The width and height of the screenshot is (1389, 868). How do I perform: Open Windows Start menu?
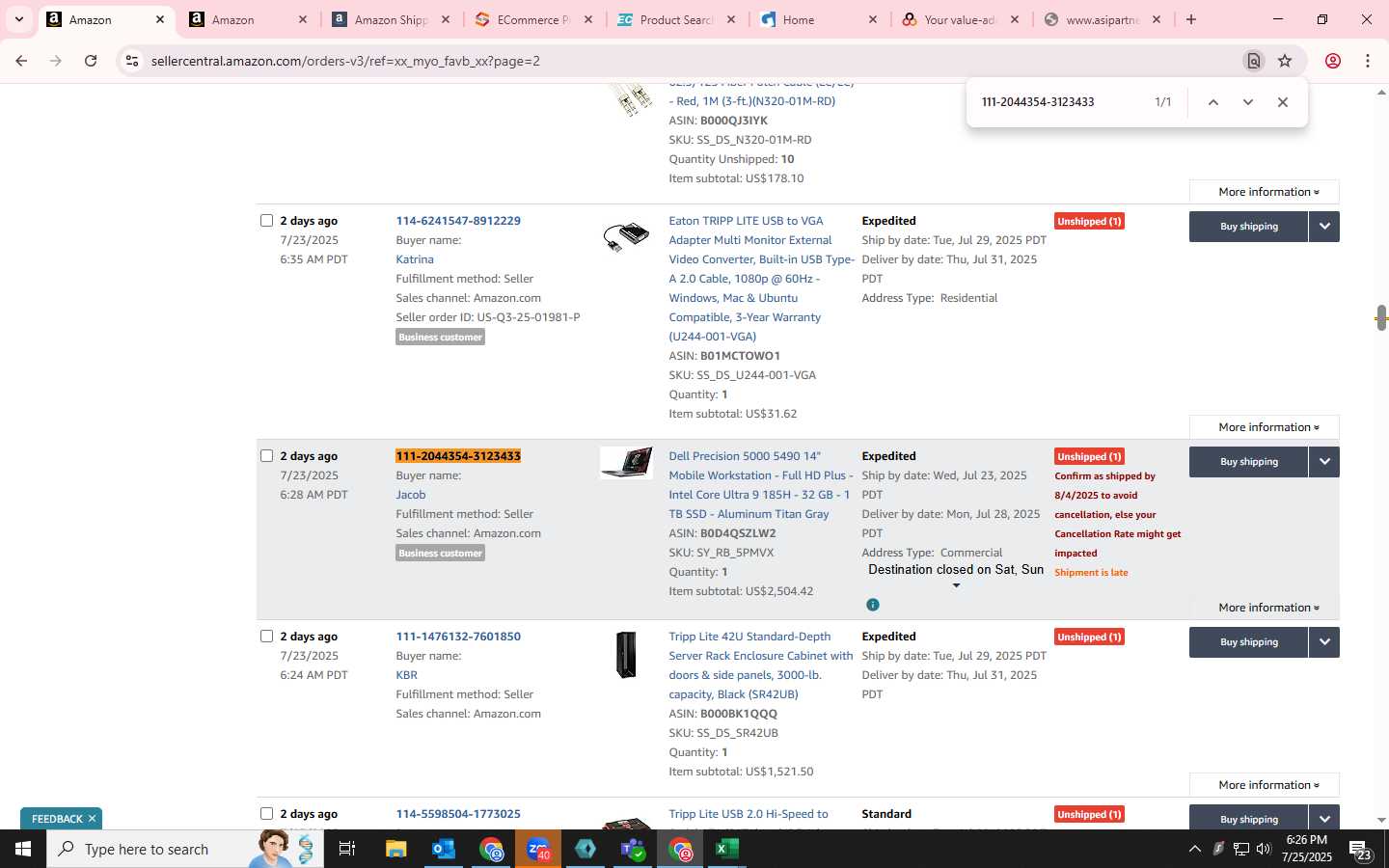(23, 849)
